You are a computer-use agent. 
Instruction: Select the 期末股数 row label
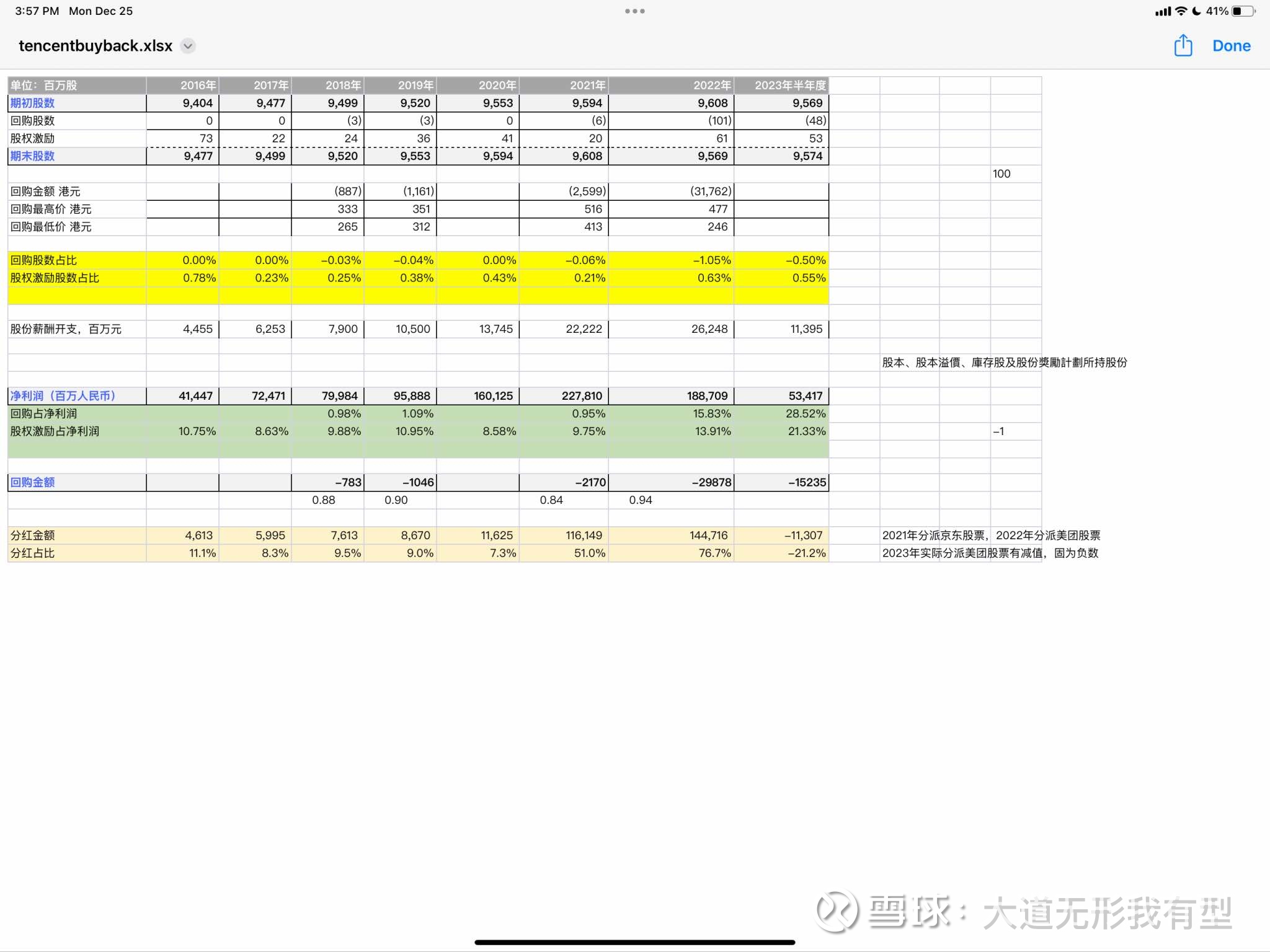(77, 156)
